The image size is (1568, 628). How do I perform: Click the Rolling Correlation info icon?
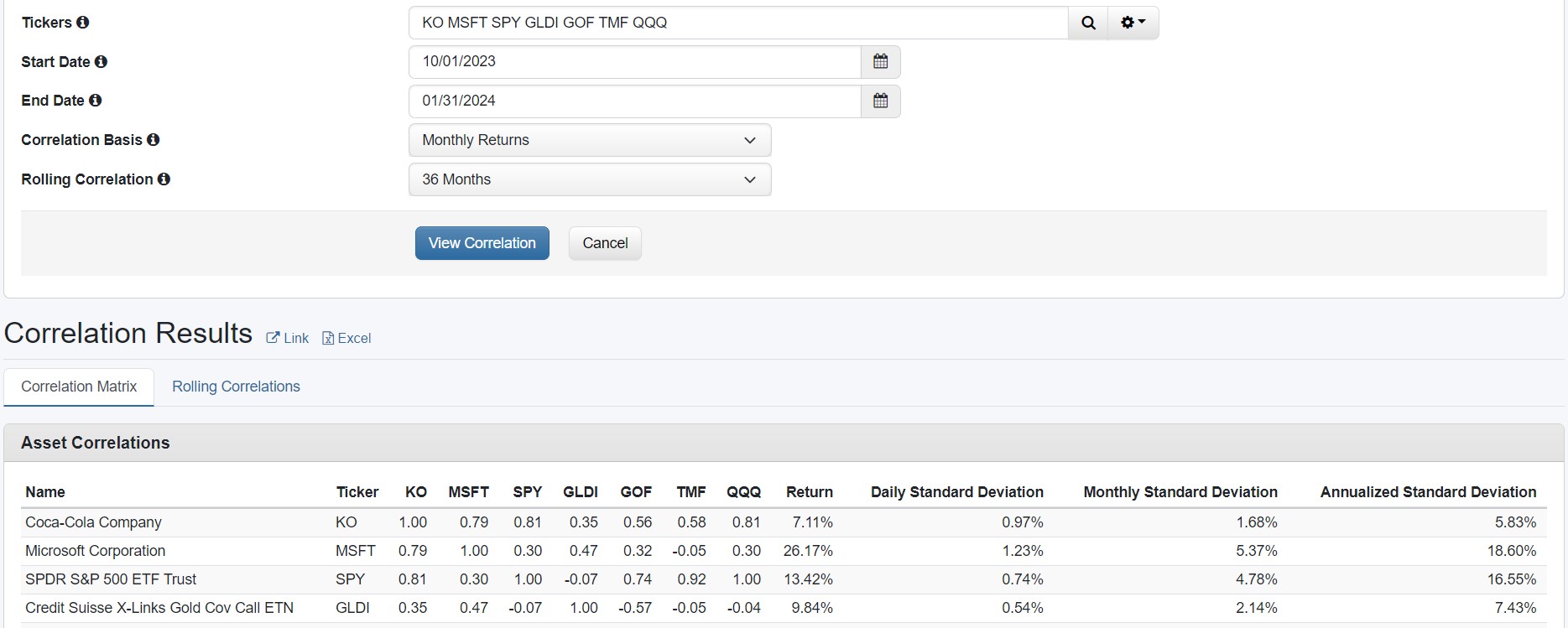tap(164, 179)
